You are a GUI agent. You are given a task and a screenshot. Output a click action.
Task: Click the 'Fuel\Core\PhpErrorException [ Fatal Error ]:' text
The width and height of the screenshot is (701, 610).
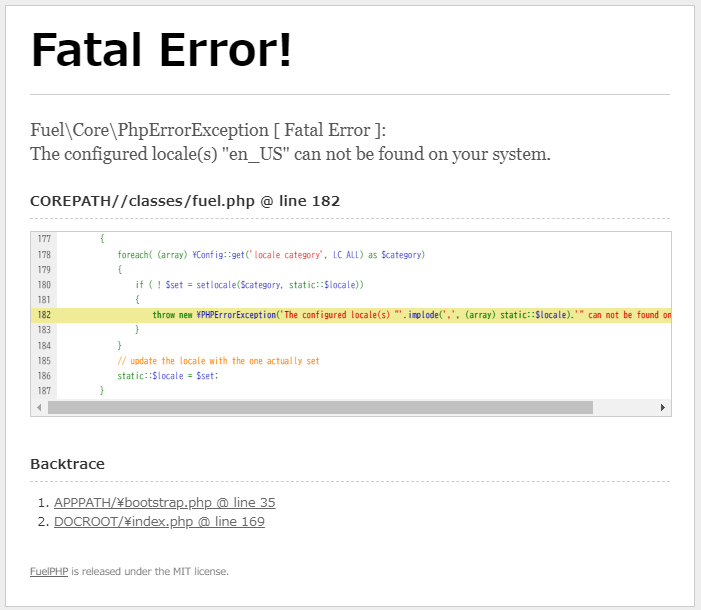208,130
